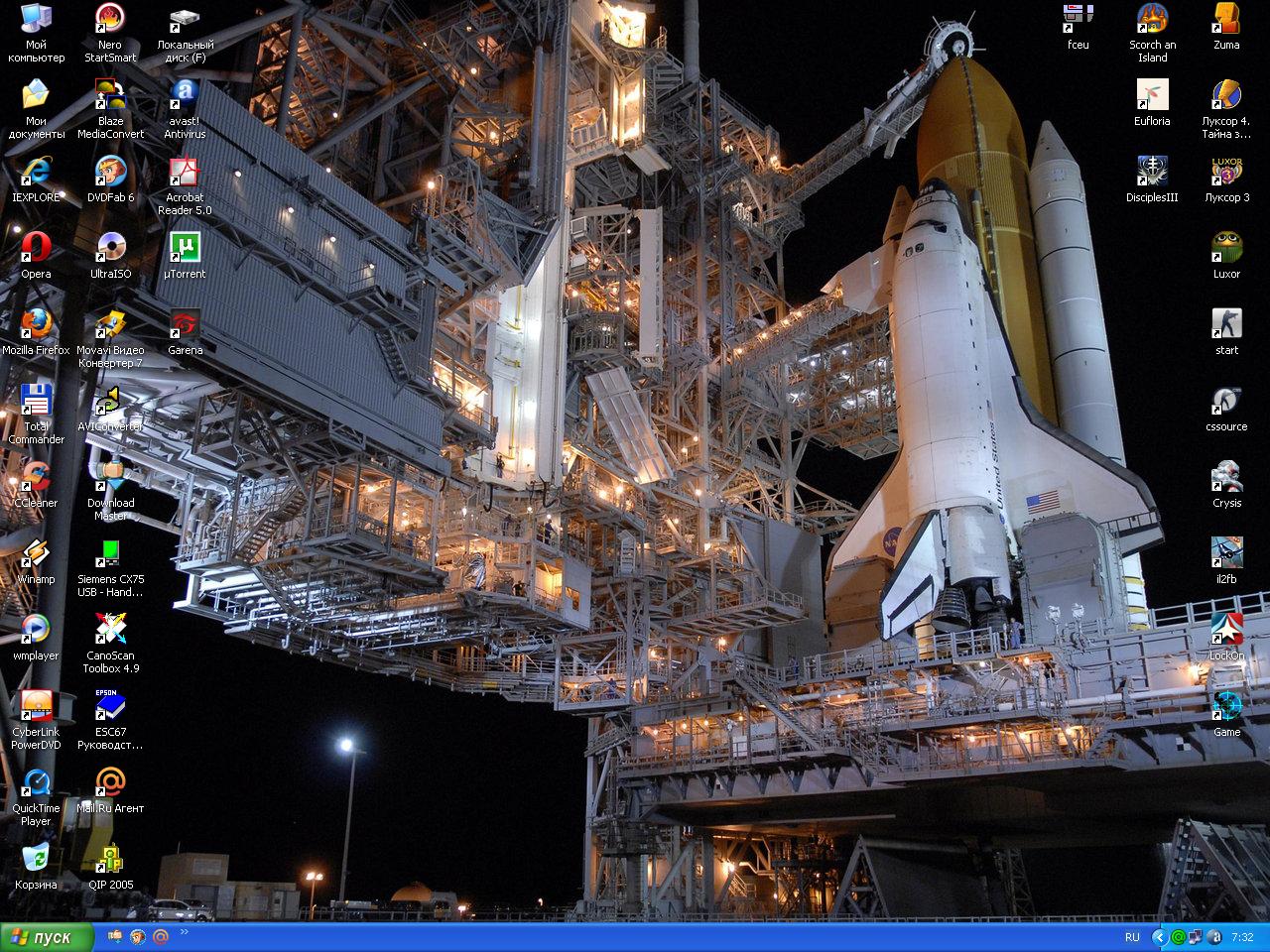Open the Корзина recycle bin

tap(36, 859)
